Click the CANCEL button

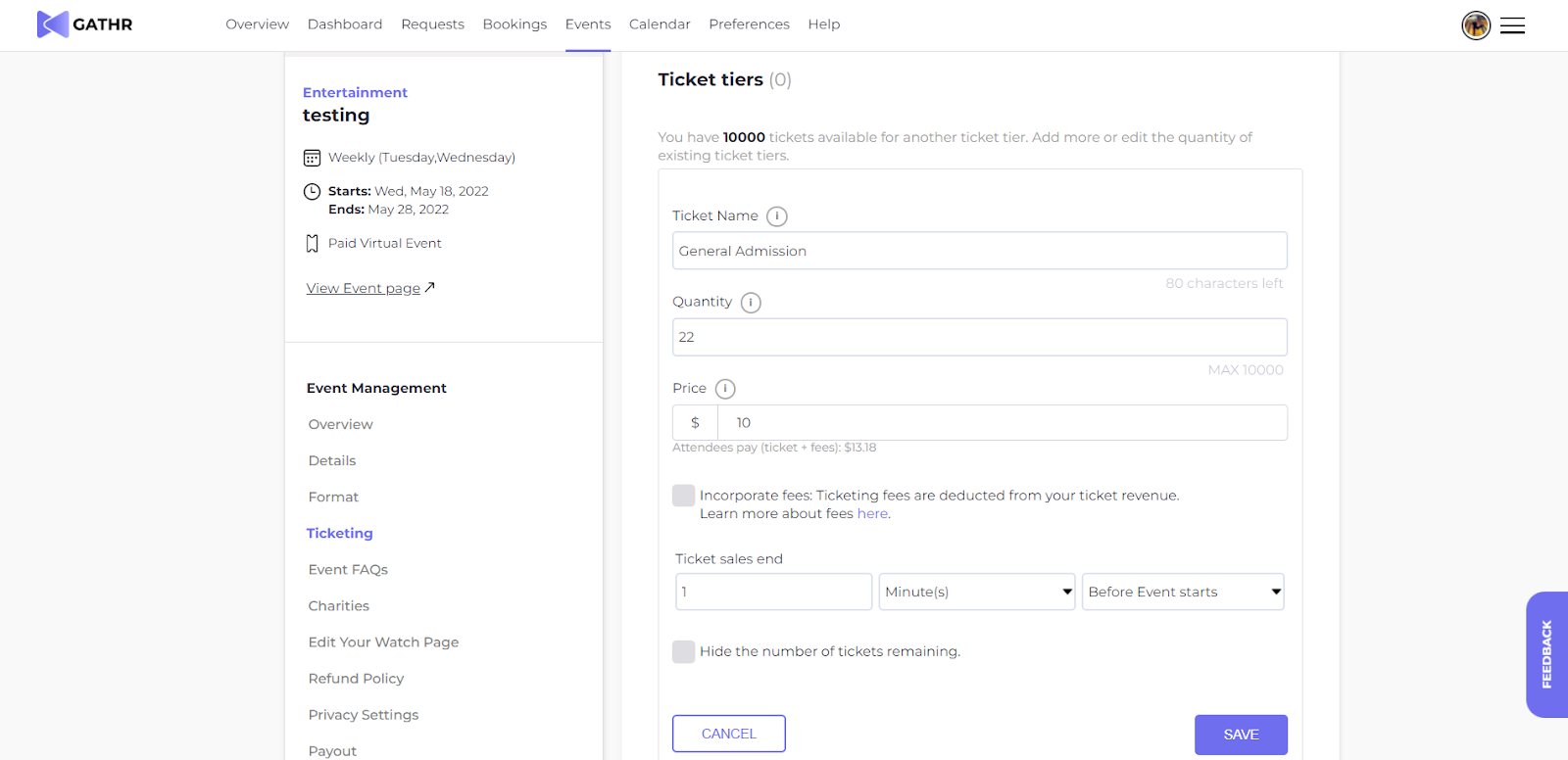pos(729,734)
